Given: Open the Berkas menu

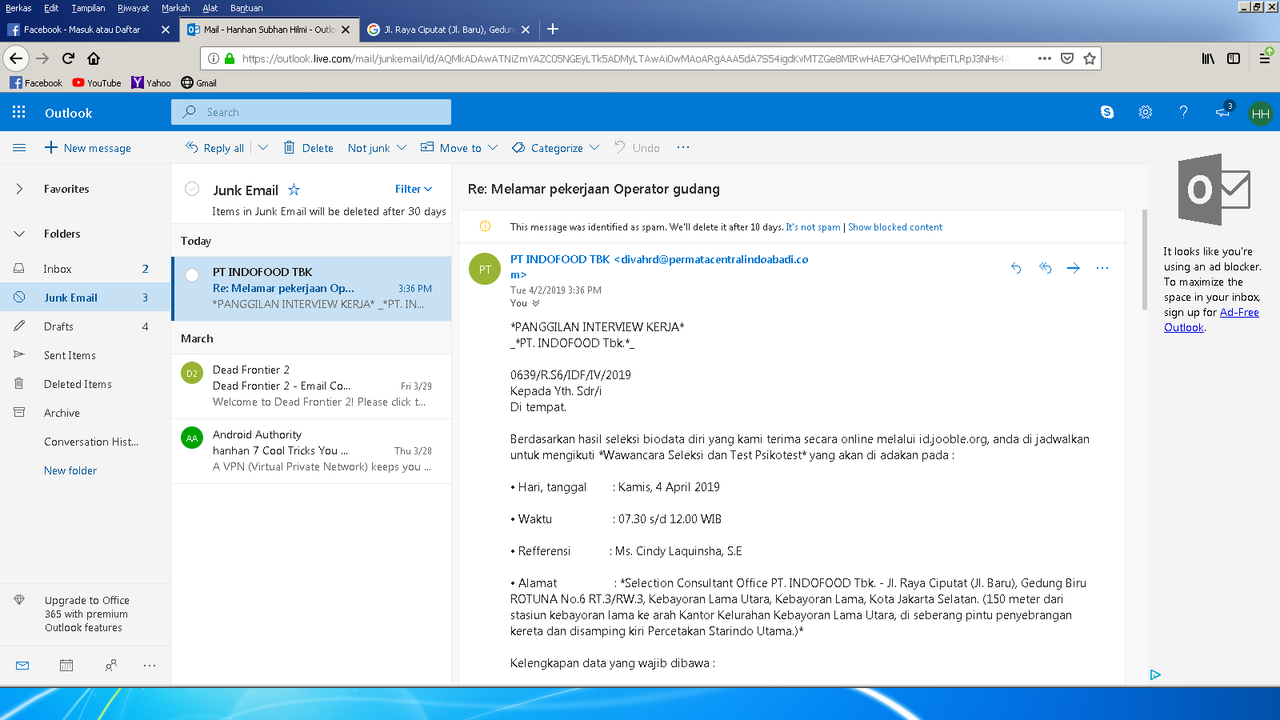Looking at the screenshot, I should point(18,7).
